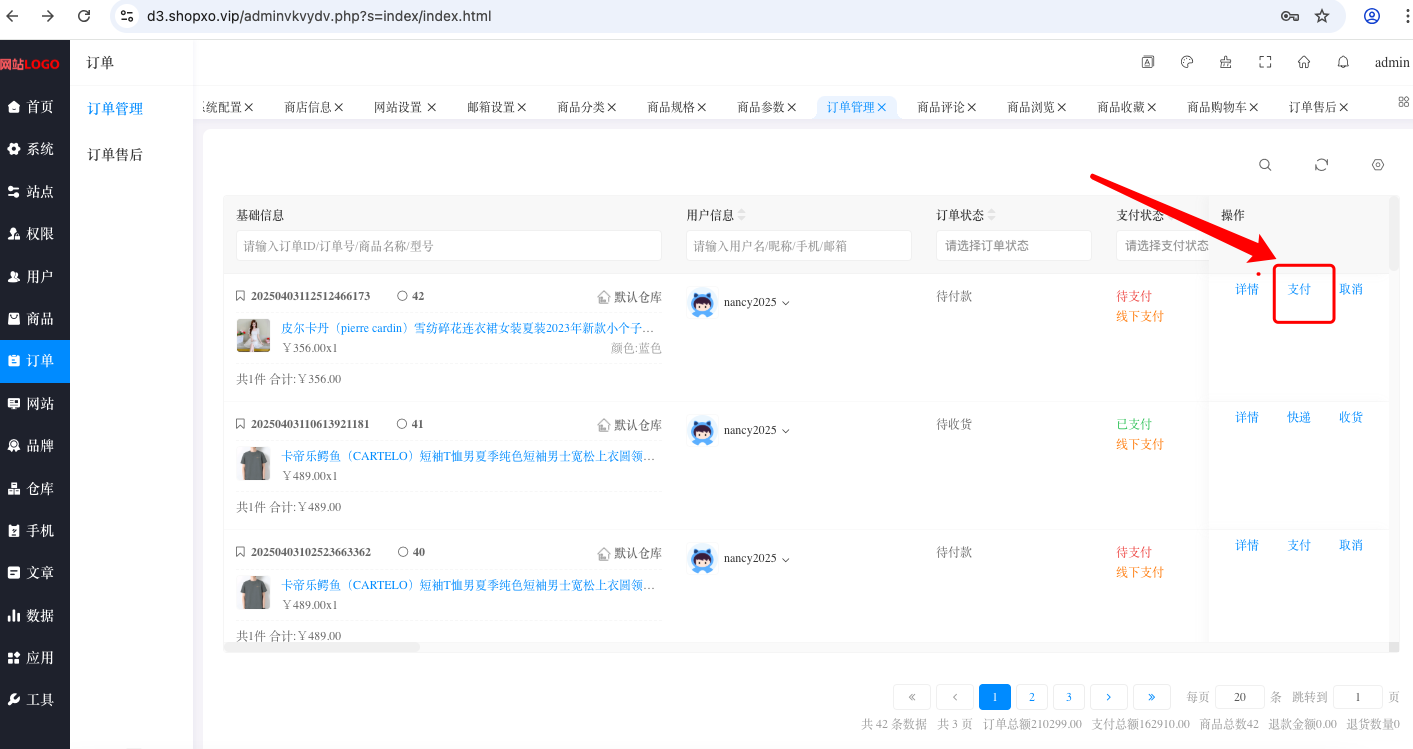Open browser profile avatar icon
Viewport: 1413px width, 749px height.
click(x=1372, y=16)
